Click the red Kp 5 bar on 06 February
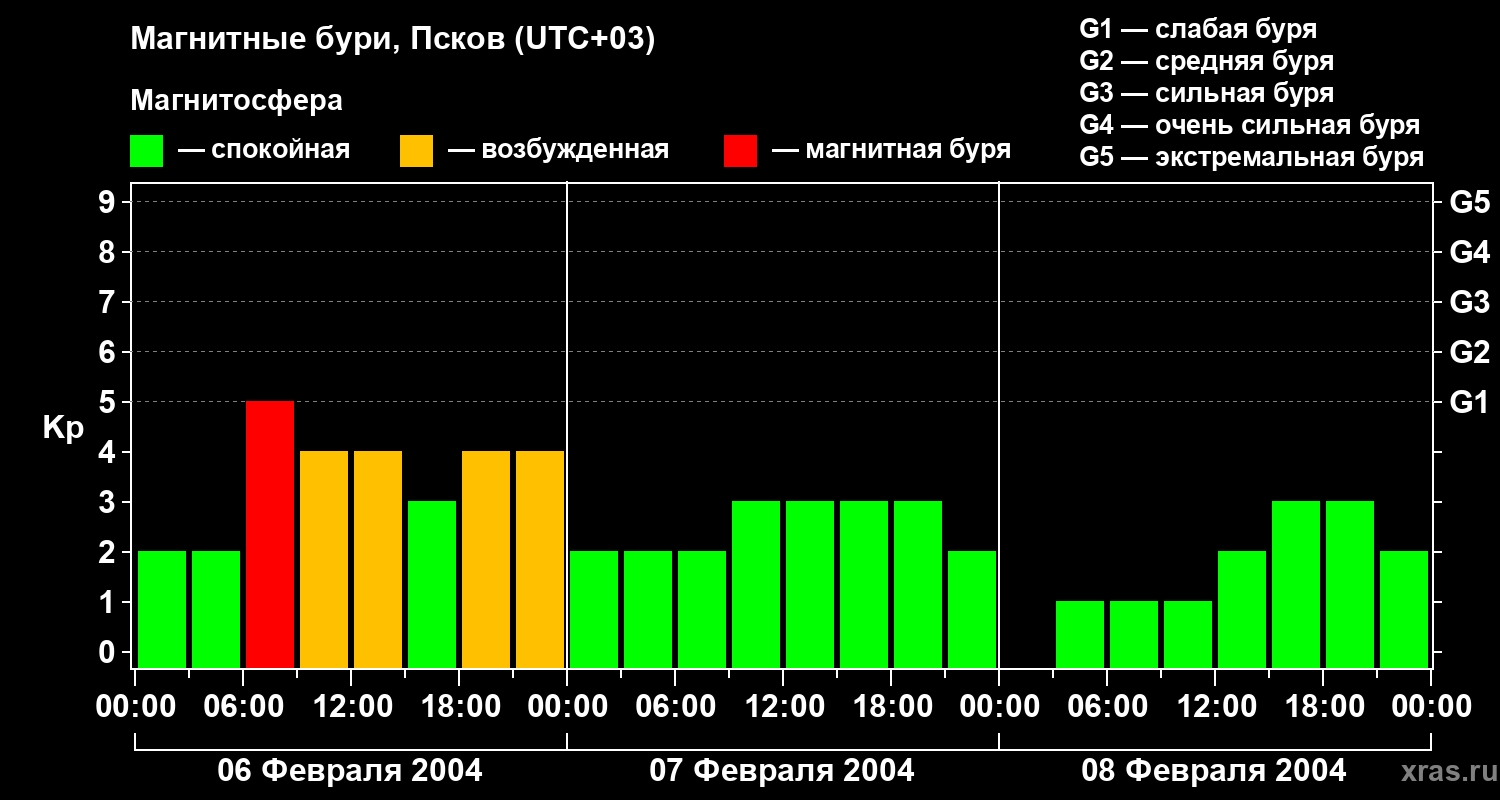The image size is (1500, 800). click(x=270, y=535)
